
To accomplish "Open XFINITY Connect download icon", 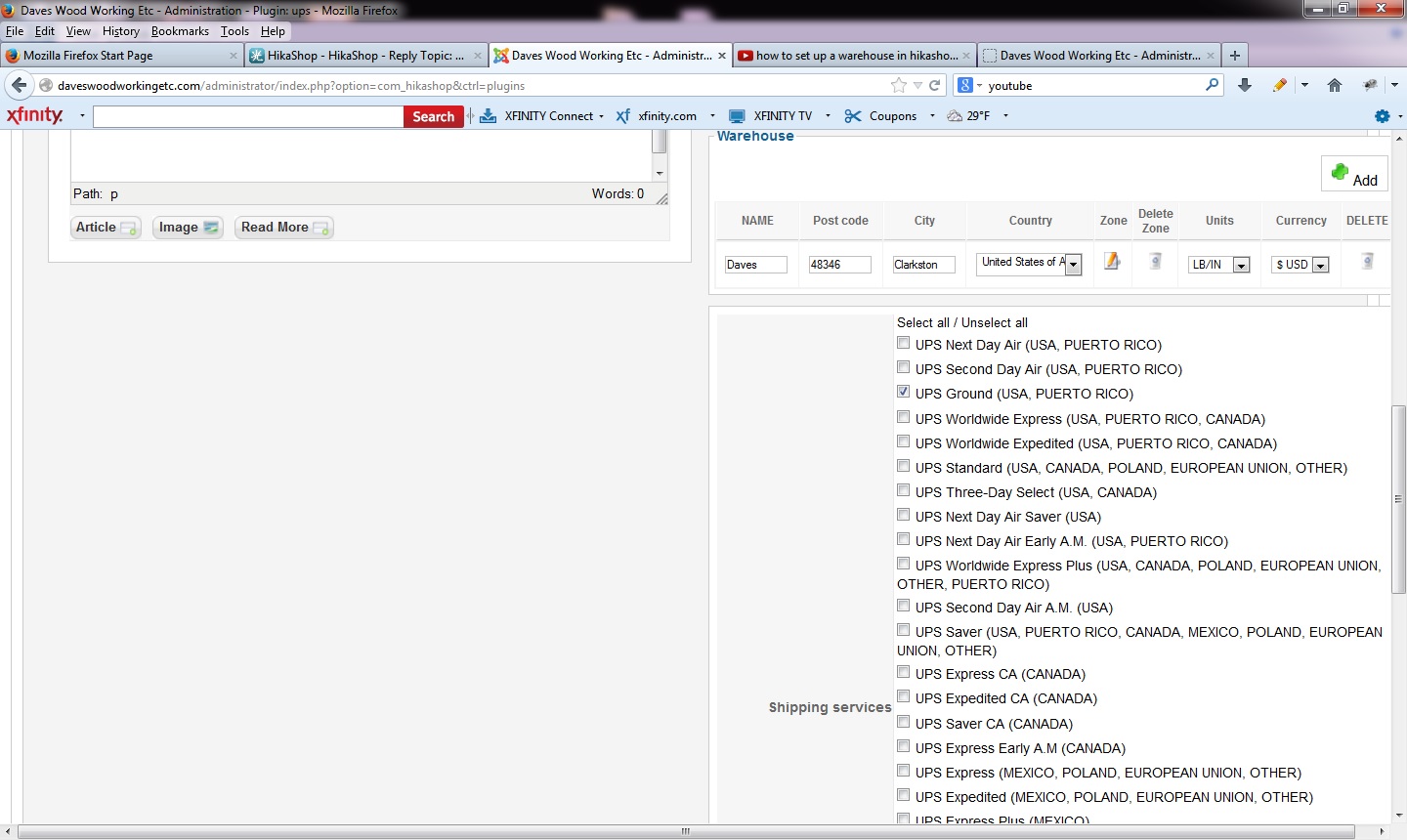I will [488, 116].
